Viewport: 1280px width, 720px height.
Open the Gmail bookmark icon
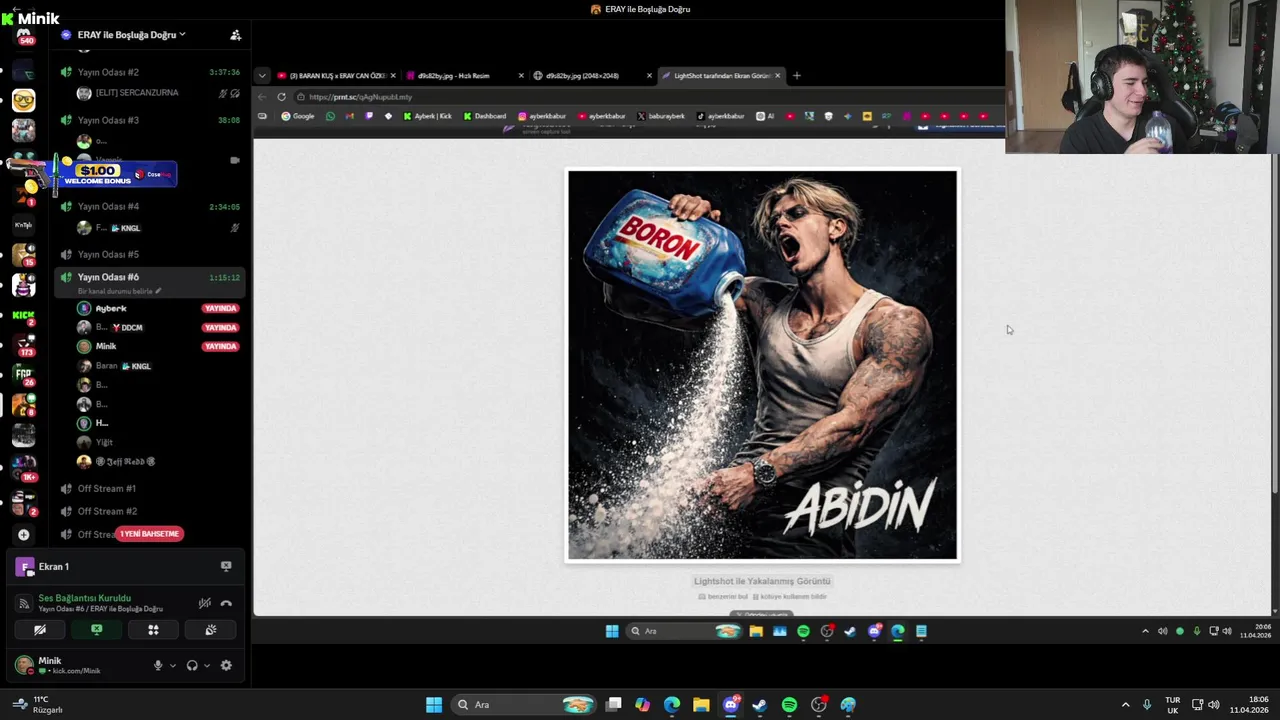(x=349, y=116)
